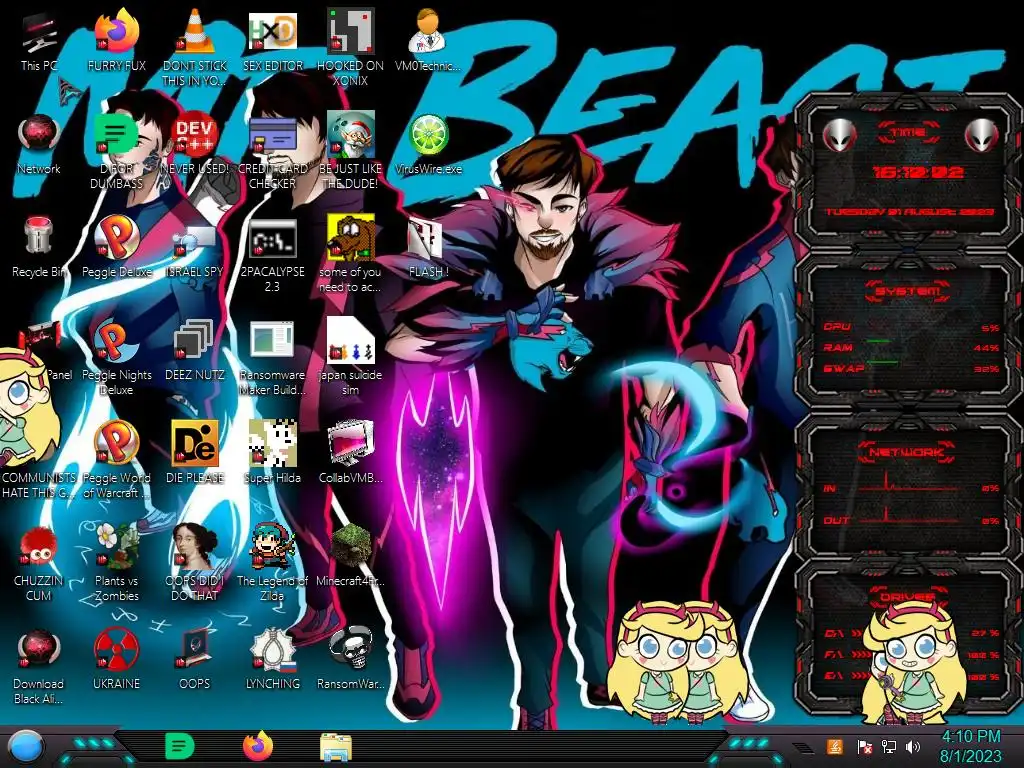Open 2PACALYPSE 2.3 console shortcut

(272, 255)
